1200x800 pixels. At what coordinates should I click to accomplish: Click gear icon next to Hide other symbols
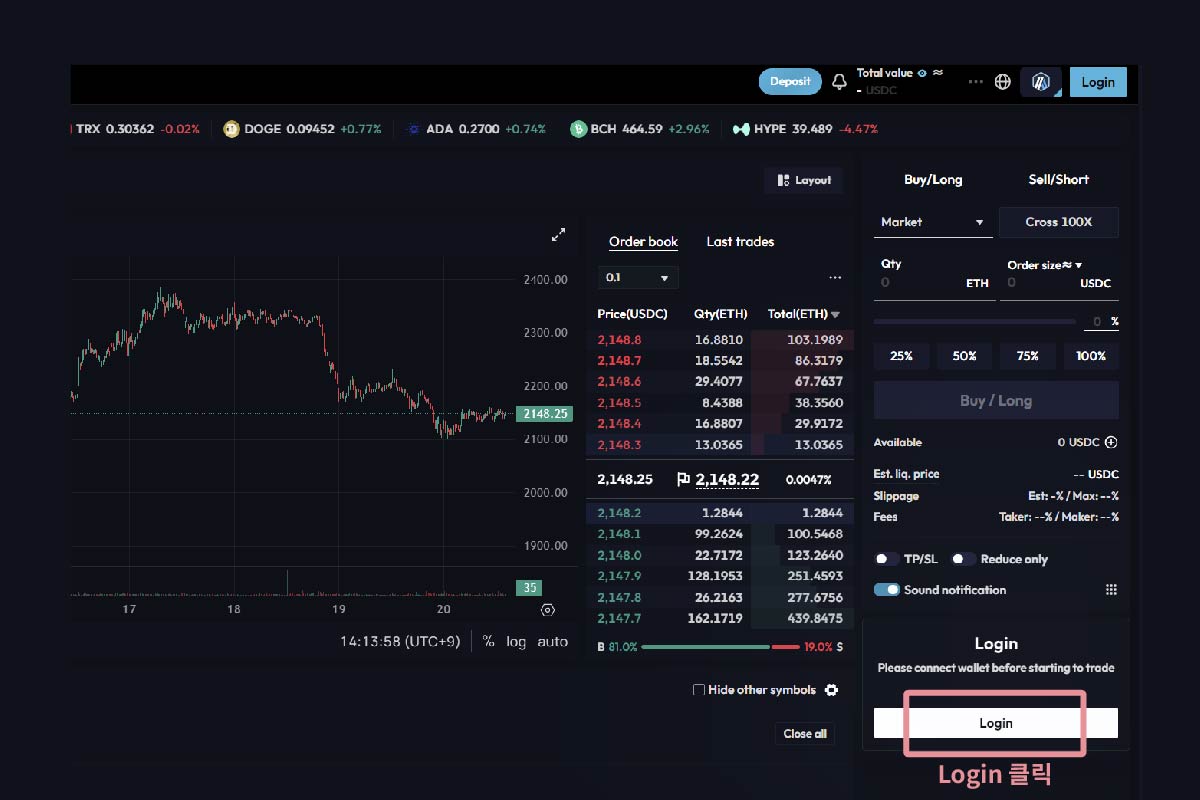point(831,690)
